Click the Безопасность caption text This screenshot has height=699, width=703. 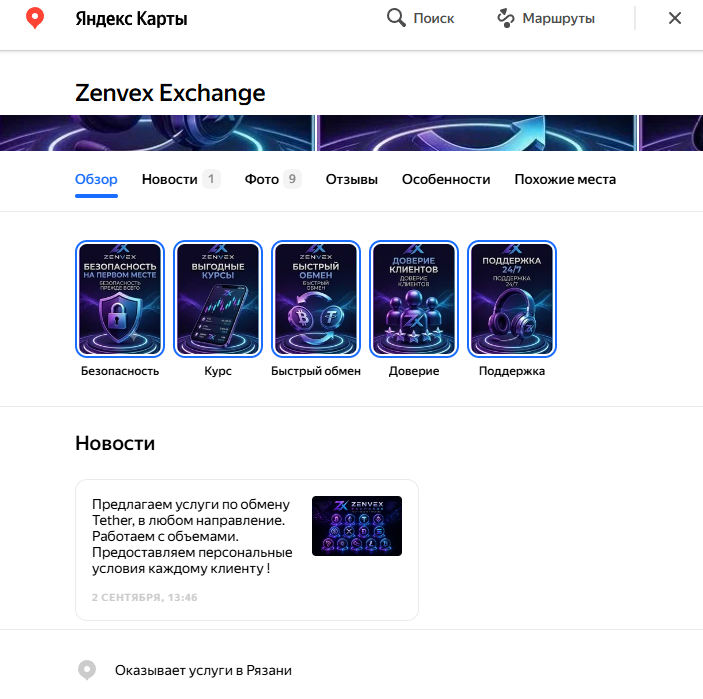point(120,371)
